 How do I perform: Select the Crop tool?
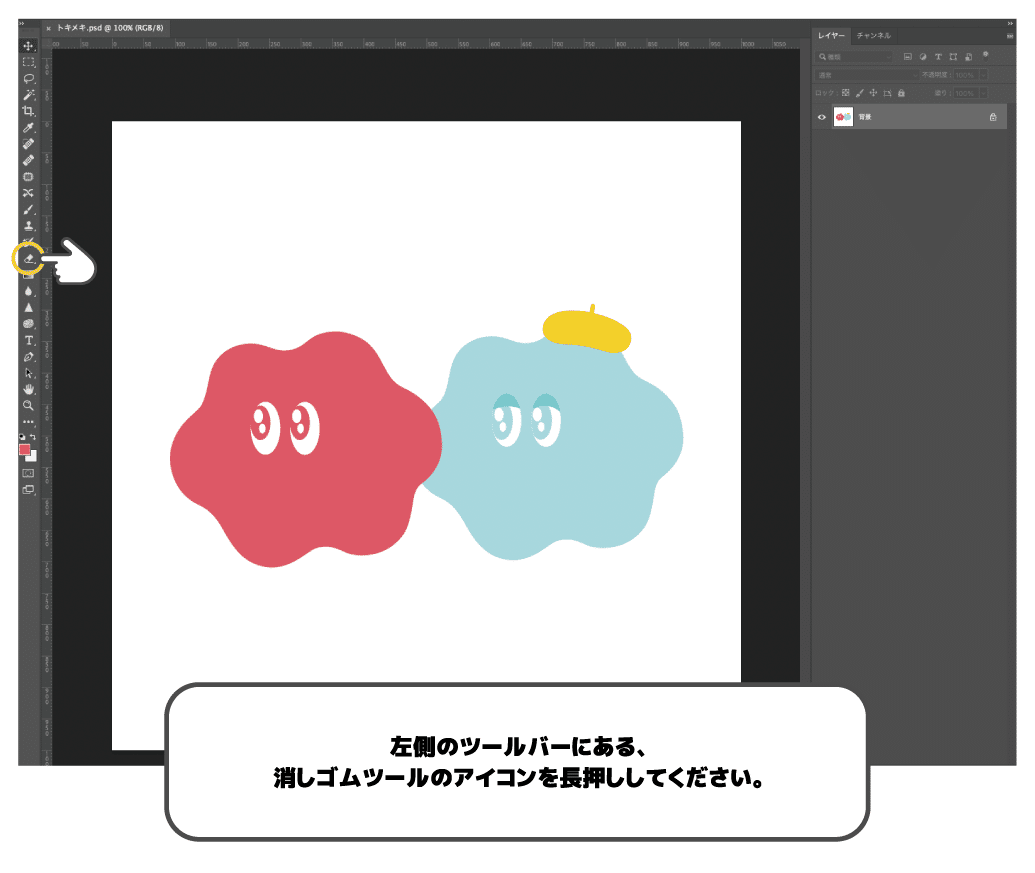pos(28,111)
